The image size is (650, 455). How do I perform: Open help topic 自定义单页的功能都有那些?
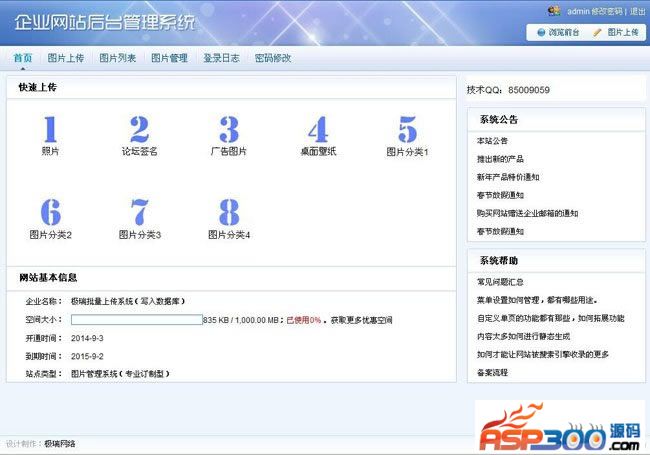coord(551,318)
